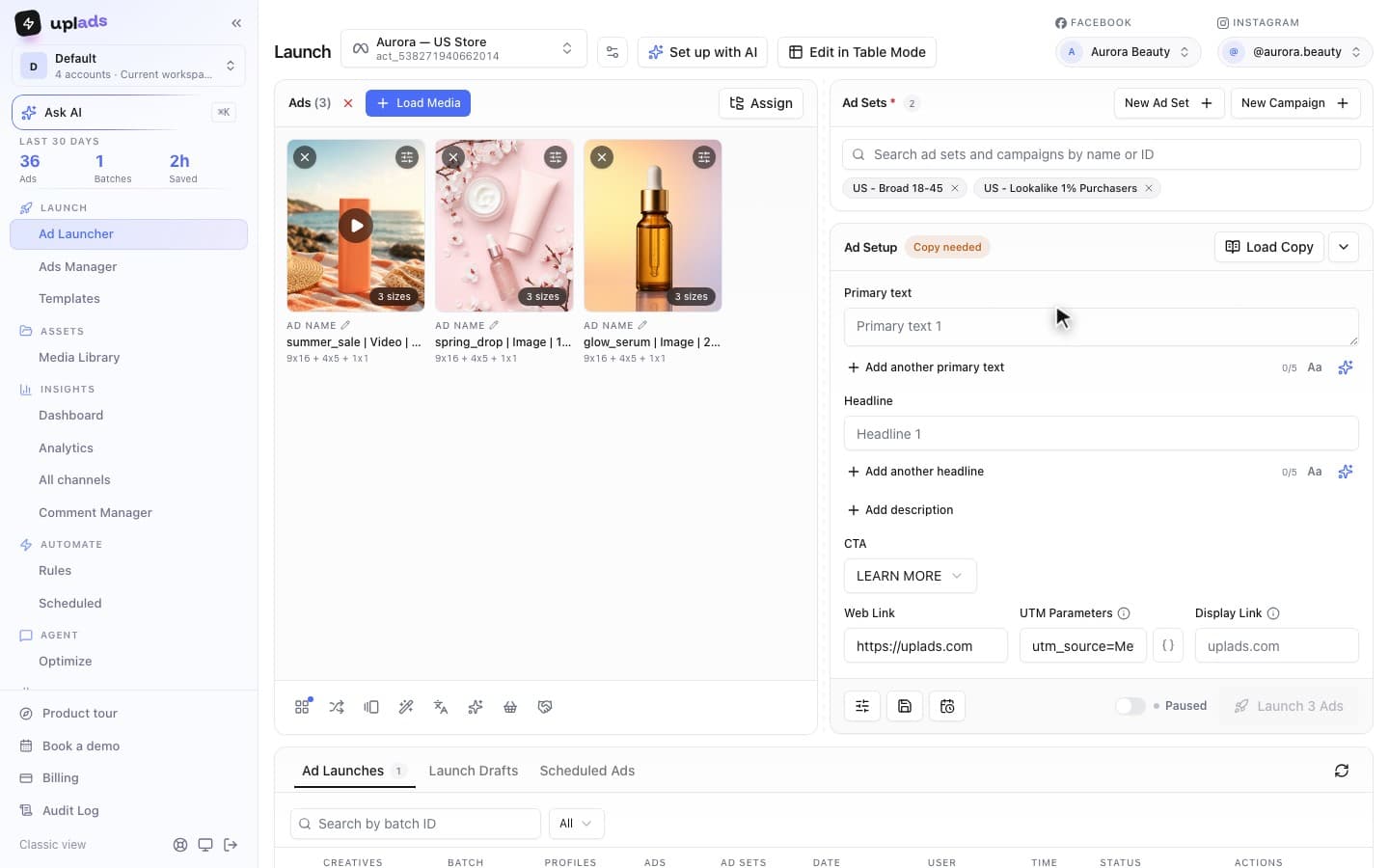
Task: Select the glow_serum image thumbnail
Action: pos(653,226)
